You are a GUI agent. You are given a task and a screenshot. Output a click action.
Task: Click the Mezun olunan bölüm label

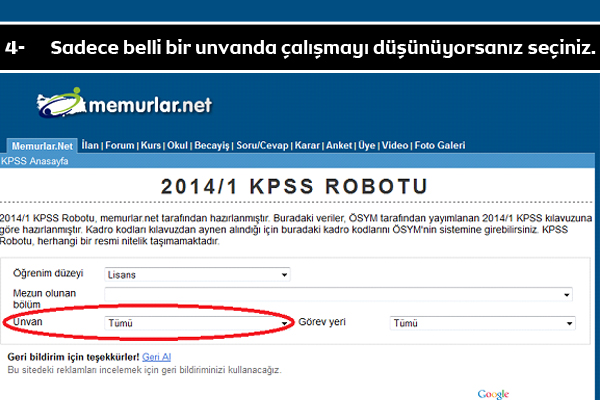point(44,299)
